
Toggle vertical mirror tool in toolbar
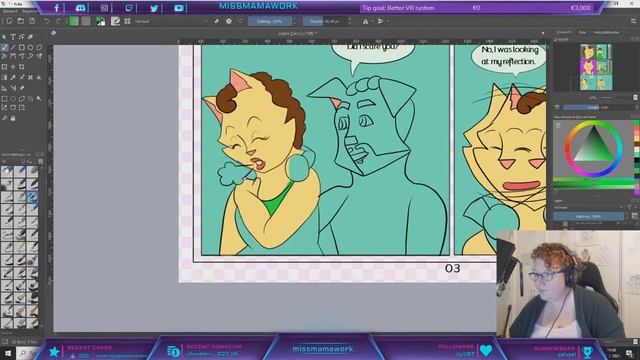[380, 21]
